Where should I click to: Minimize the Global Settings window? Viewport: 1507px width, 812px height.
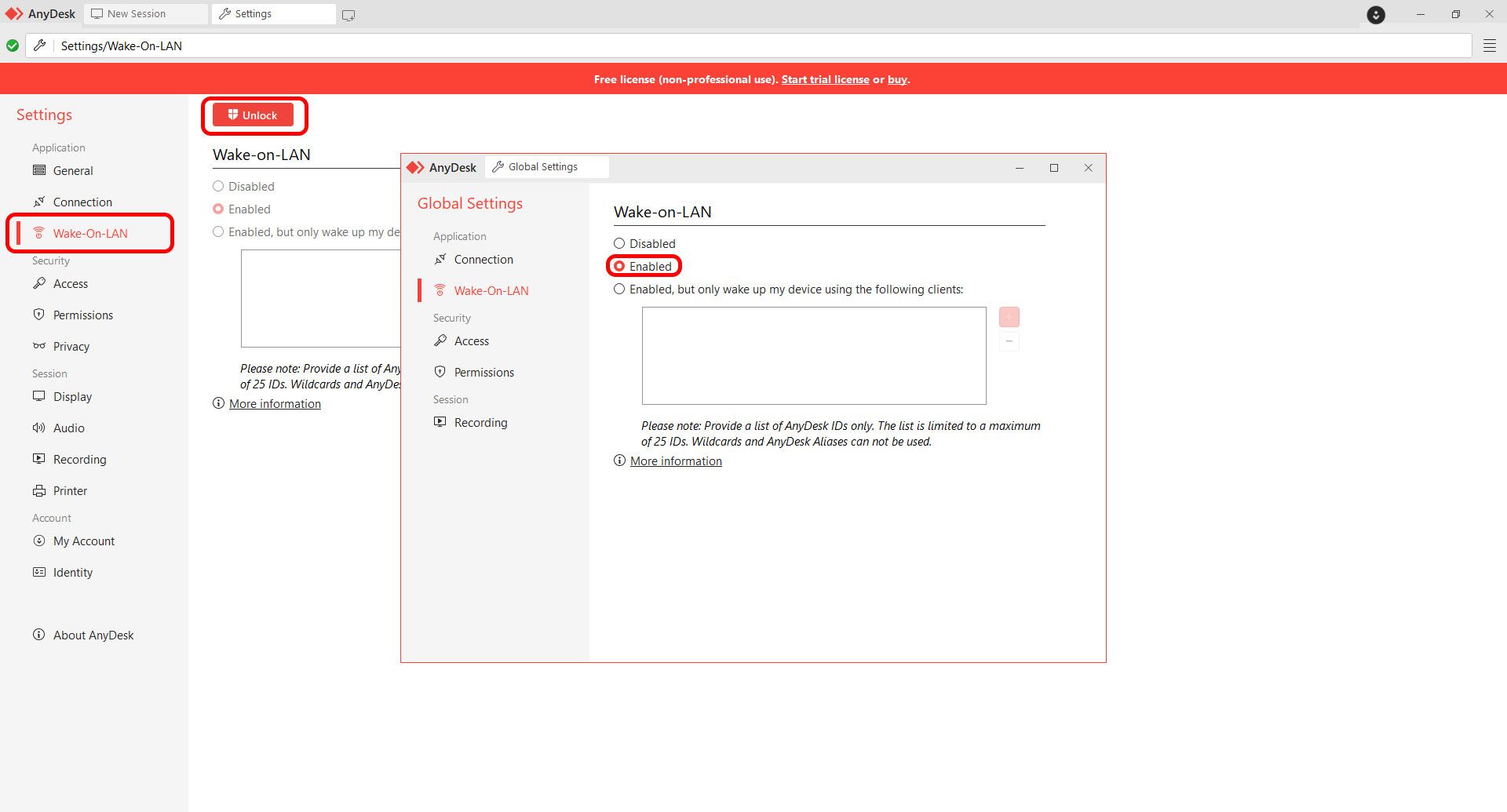click(x=1020, y=168)
